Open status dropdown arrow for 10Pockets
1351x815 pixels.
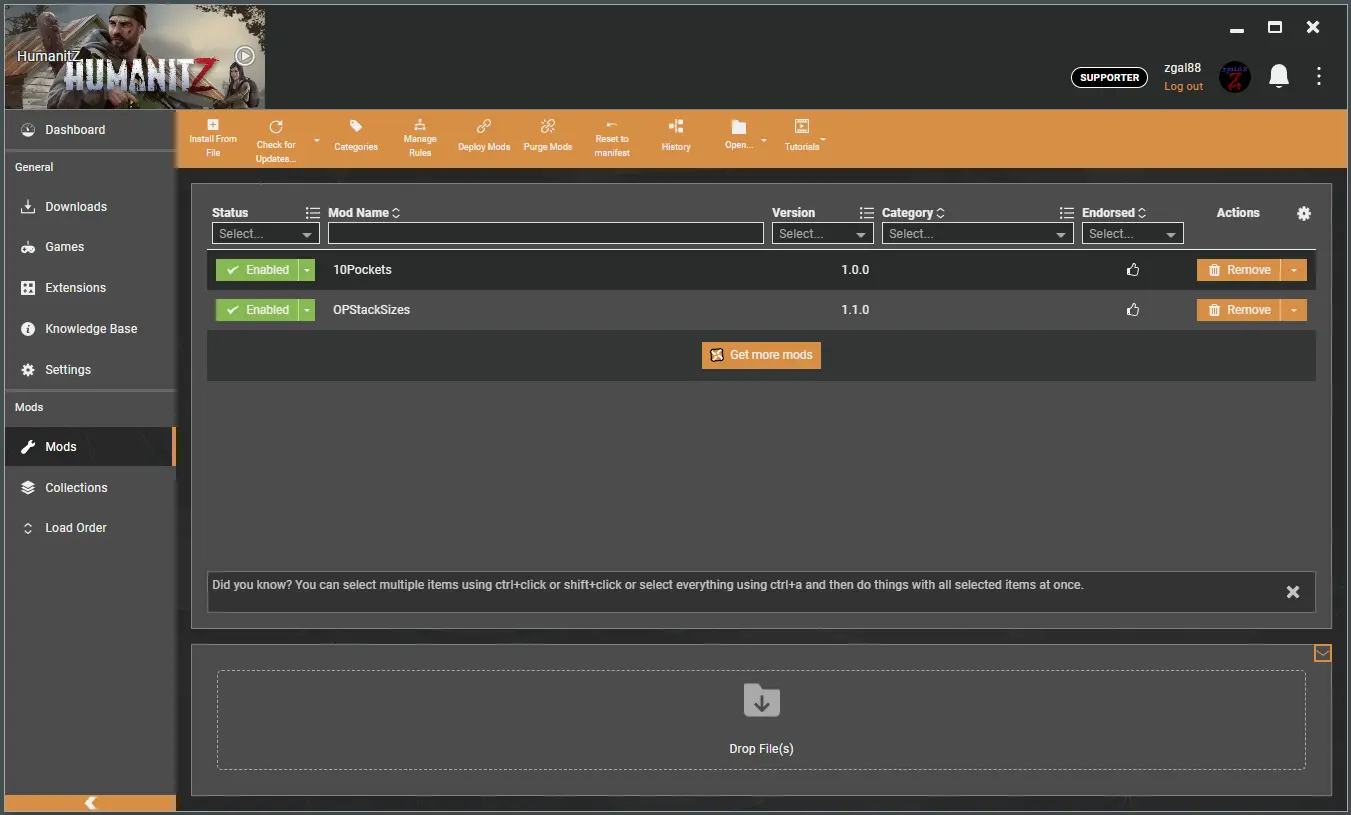tap(307, 270)
